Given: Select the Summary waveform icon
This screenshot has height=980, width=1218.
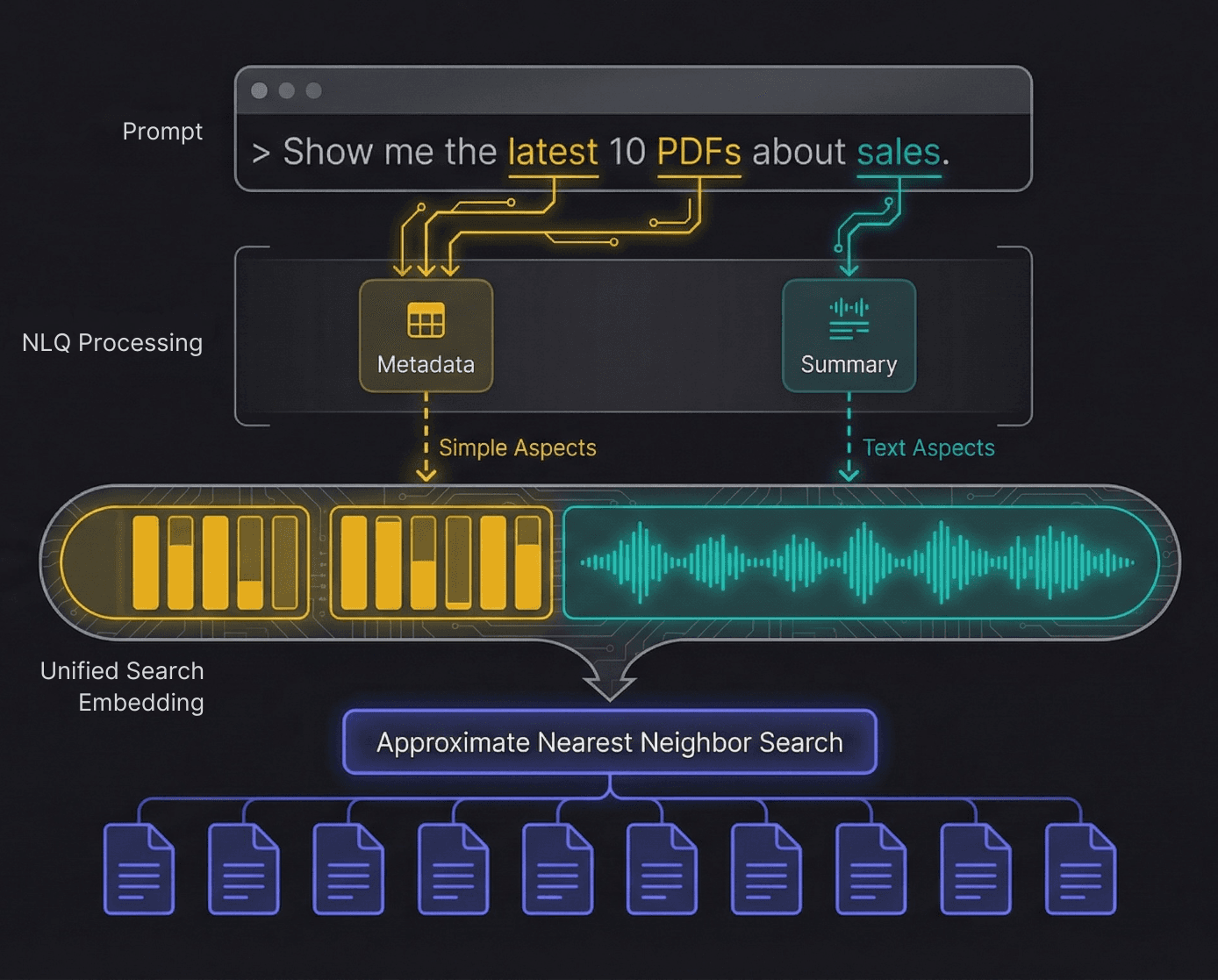Looking at the screenshot, I should click(848, 318).
